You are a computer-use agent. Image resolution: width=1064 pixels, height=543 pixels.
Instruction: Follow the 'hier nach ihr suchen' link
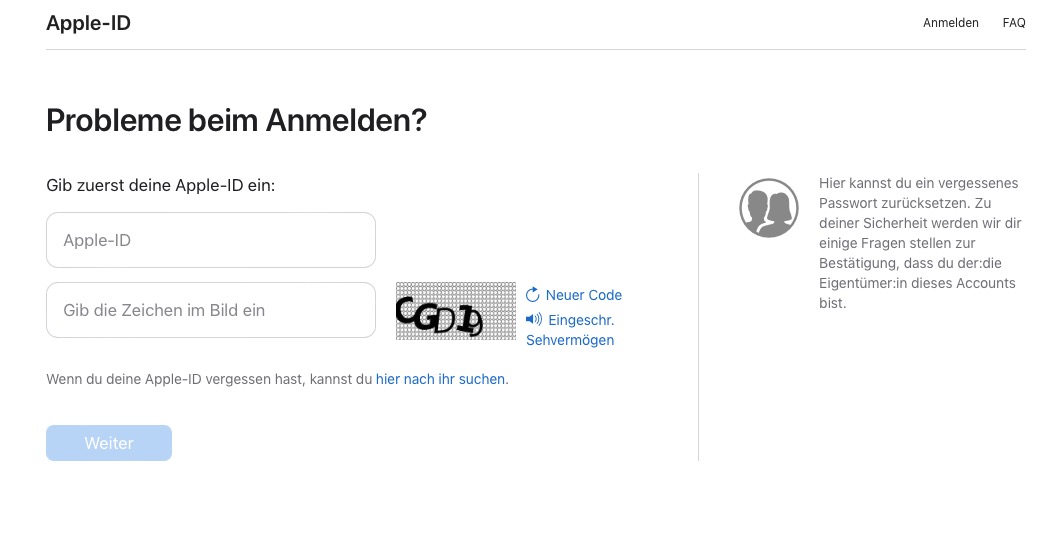(x=440, y=379)
